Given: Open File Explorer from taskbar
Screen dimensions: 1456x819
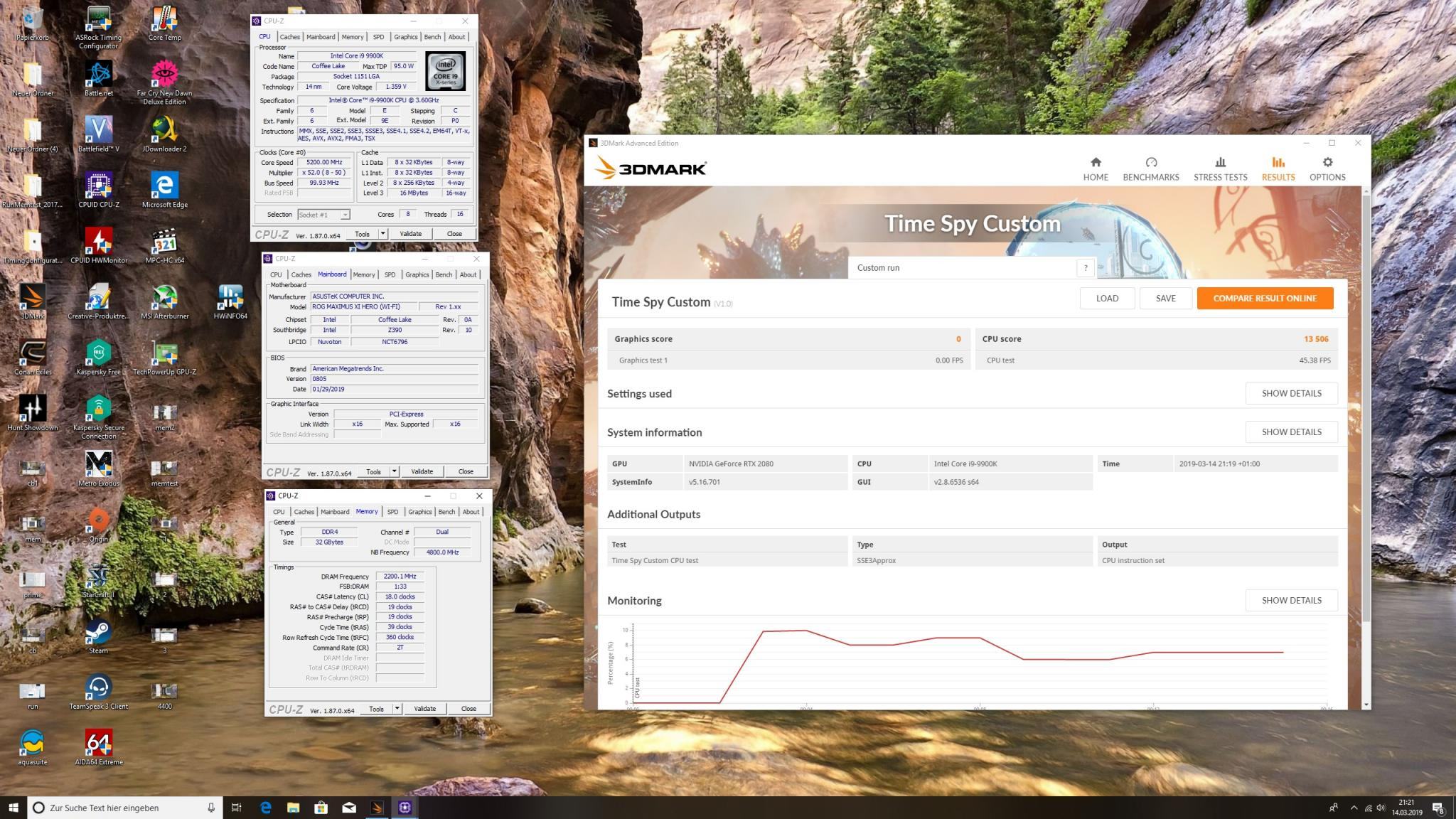Looking at the screenshot, I should click(293, 808).
